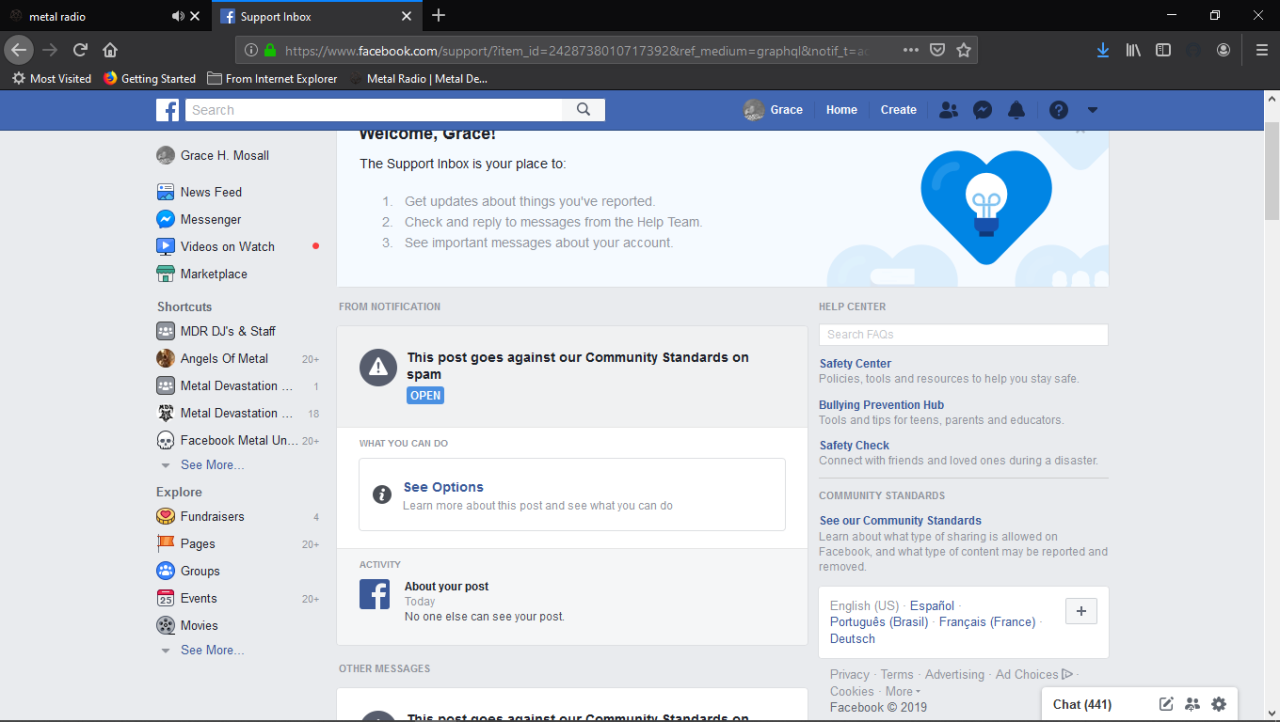Open the account dropdown arrow

click(x=1092, y=110)
